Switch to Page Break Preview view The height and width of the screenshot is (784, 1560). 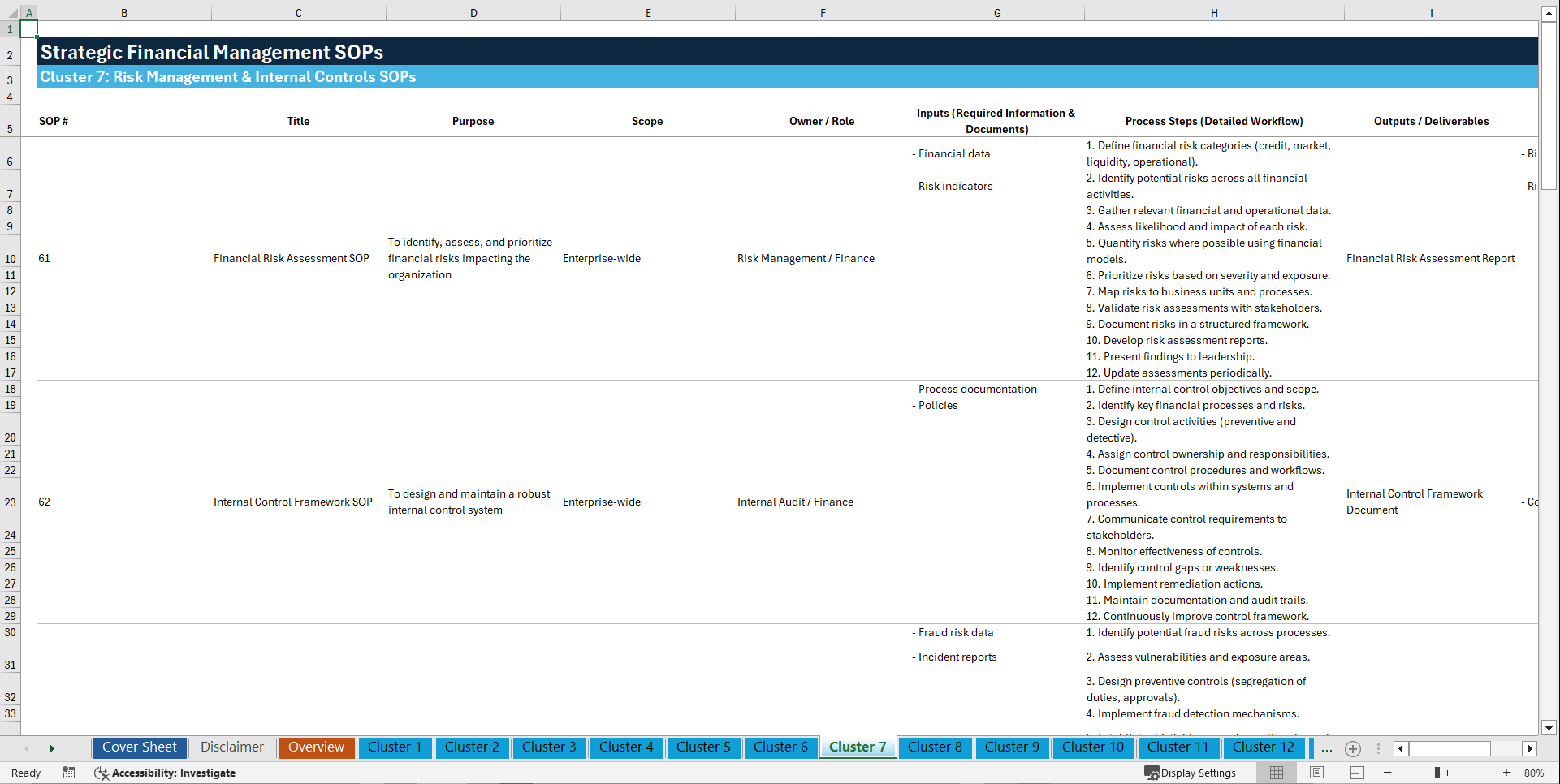[1356, 773]
